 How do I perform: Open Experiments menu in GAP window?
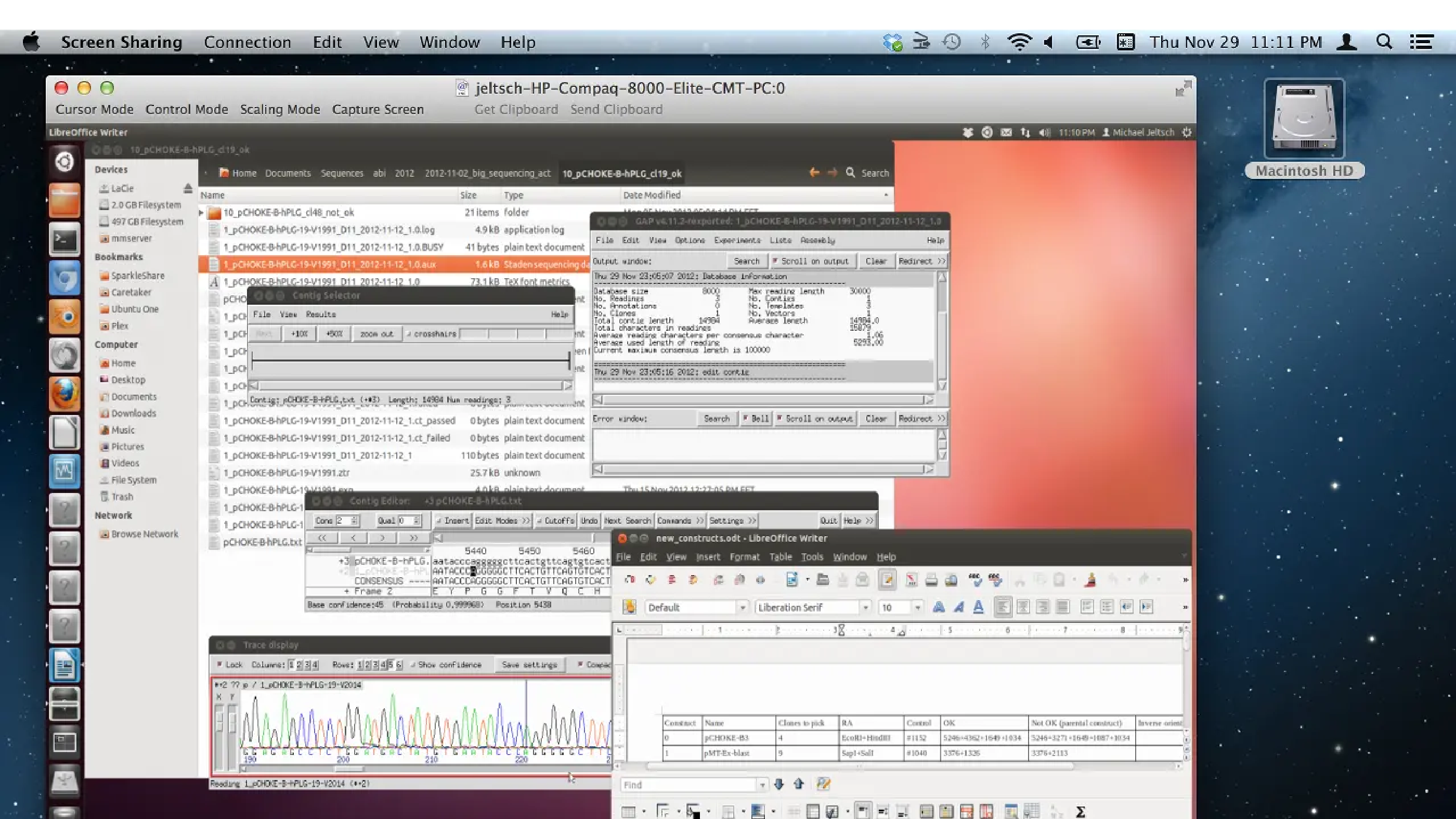[x=737, y=240]
